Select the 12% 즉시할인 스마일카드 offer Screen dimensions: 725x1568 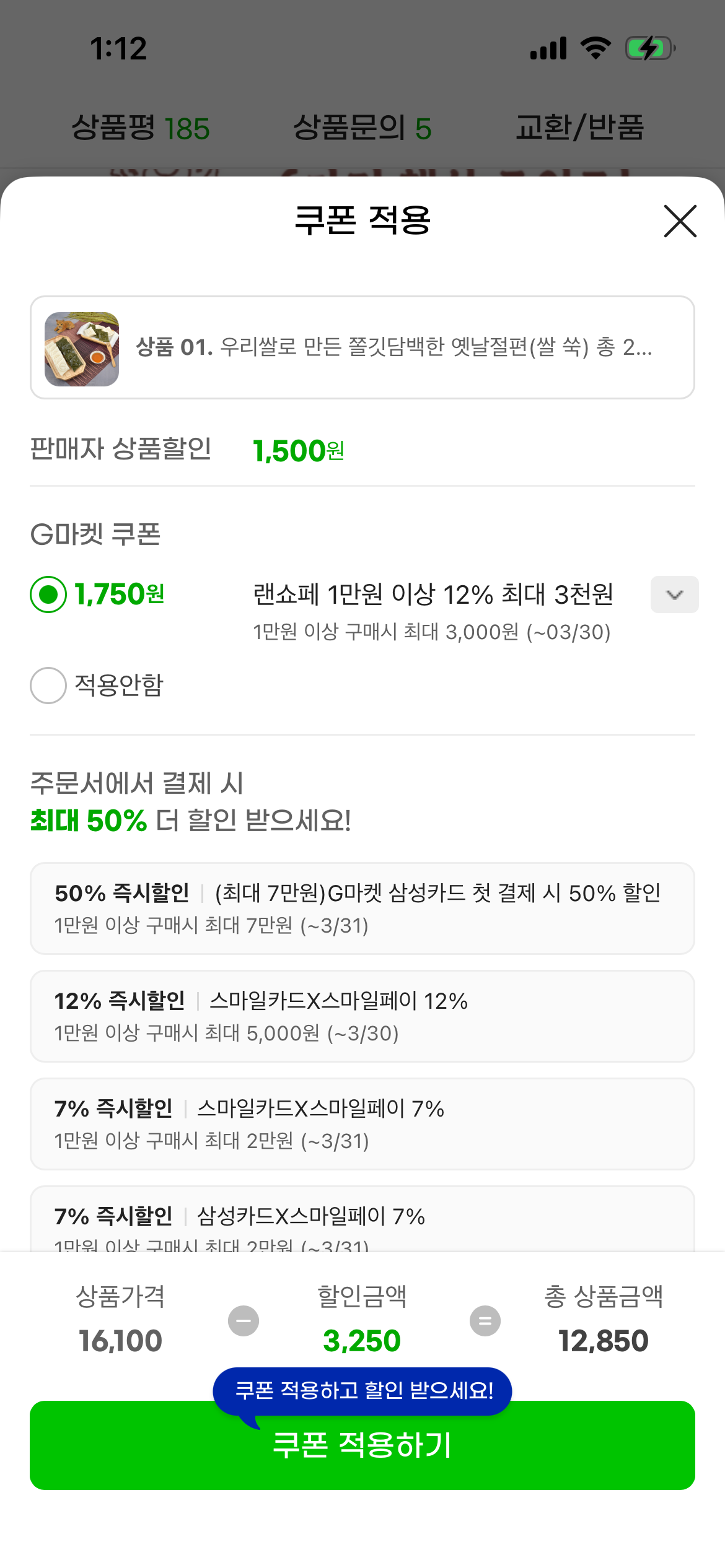(x=362, y=1016)
